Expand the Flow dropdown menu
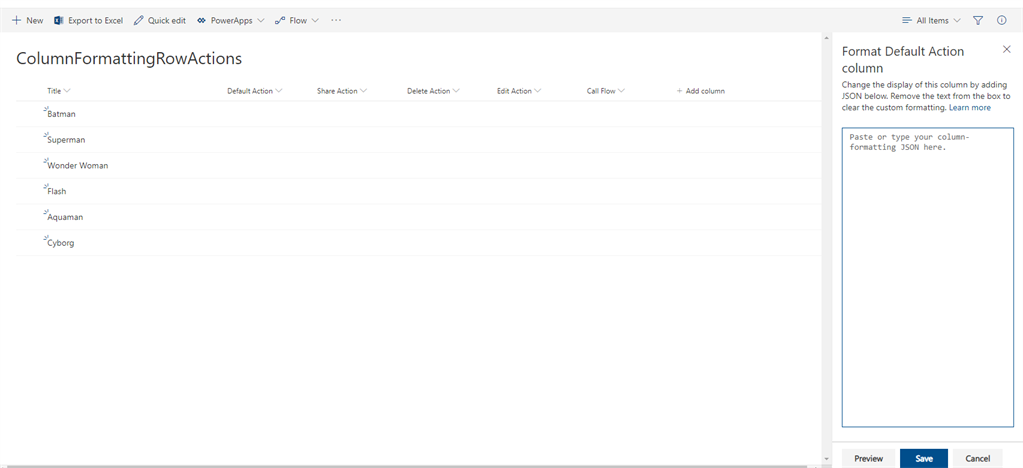 (297, 20)
